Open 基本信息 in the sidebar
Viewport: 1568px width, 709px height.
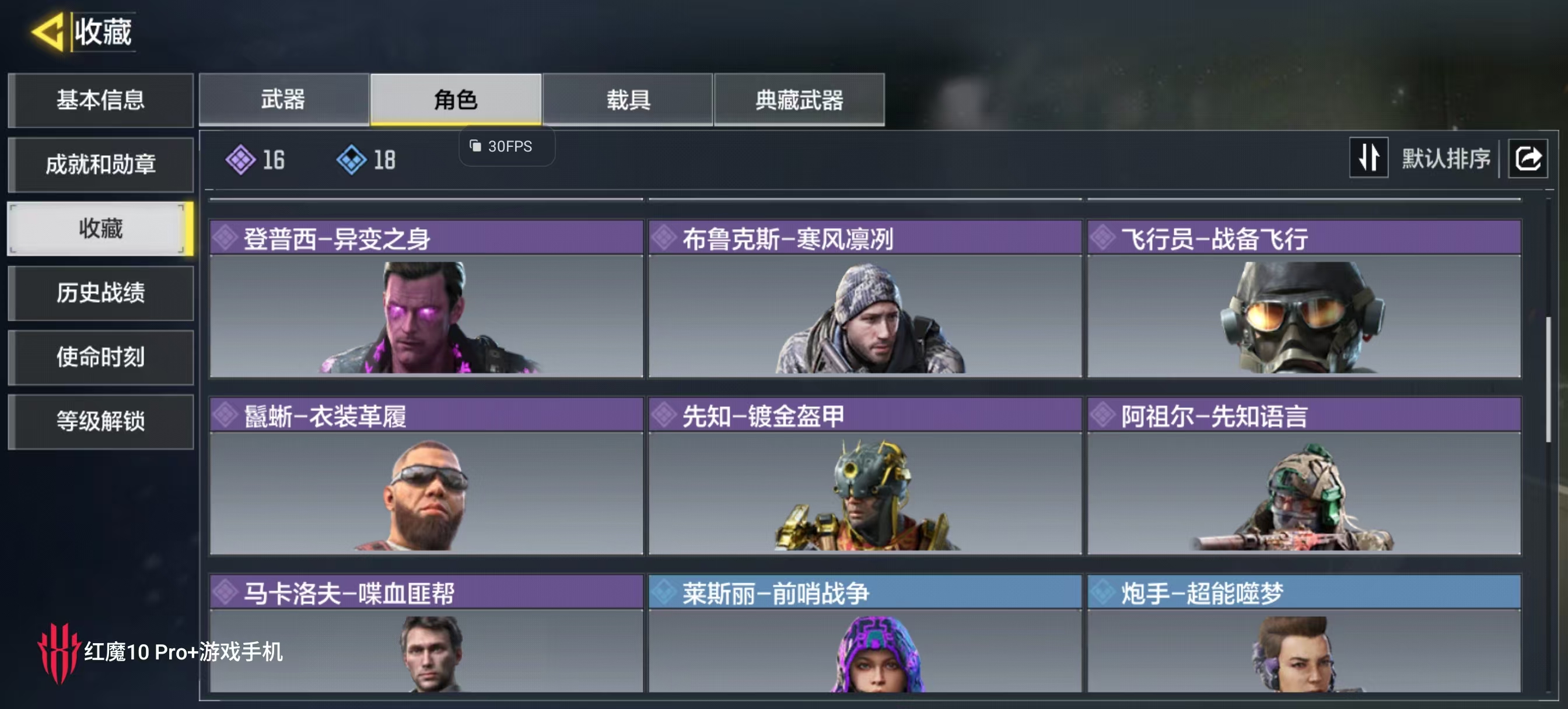point(101,100)
